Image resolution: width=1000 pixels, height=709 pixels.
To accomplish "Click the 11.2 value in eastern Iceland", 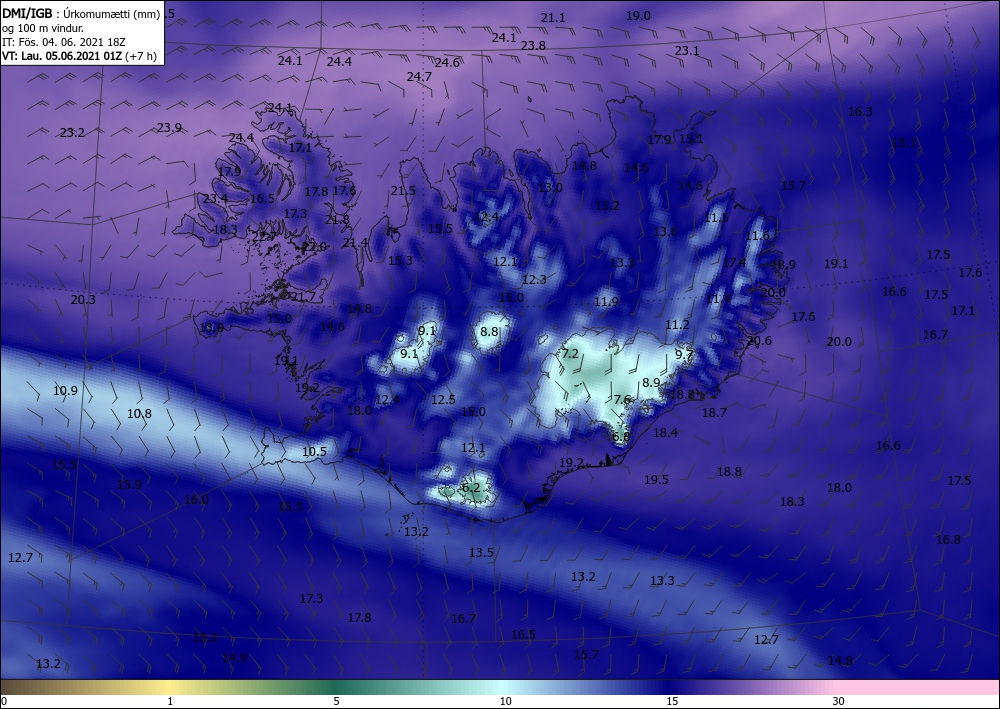I will coord(677,325).
